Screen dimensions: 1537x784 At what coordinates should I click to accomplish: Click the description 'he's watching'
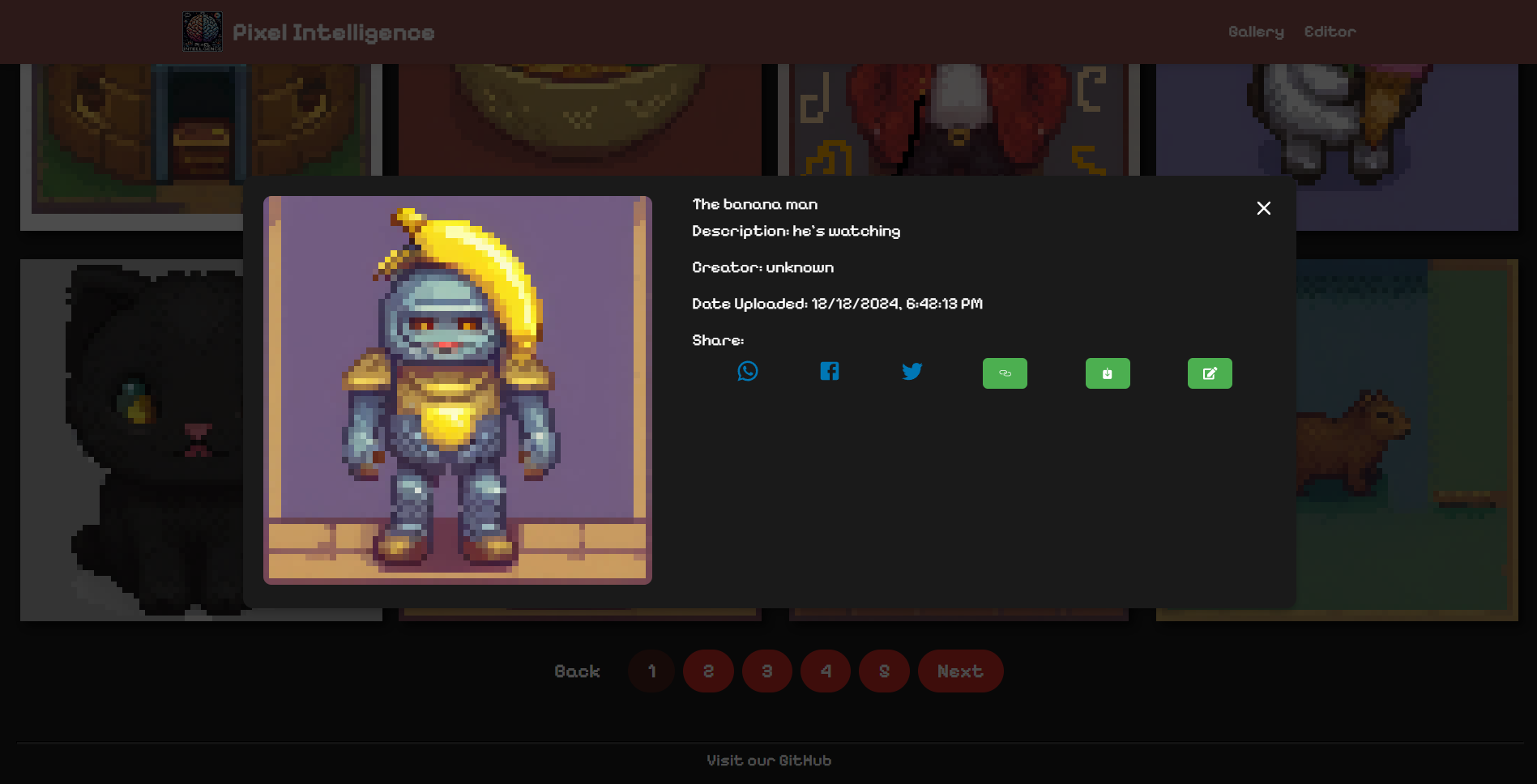click(847, 231)
